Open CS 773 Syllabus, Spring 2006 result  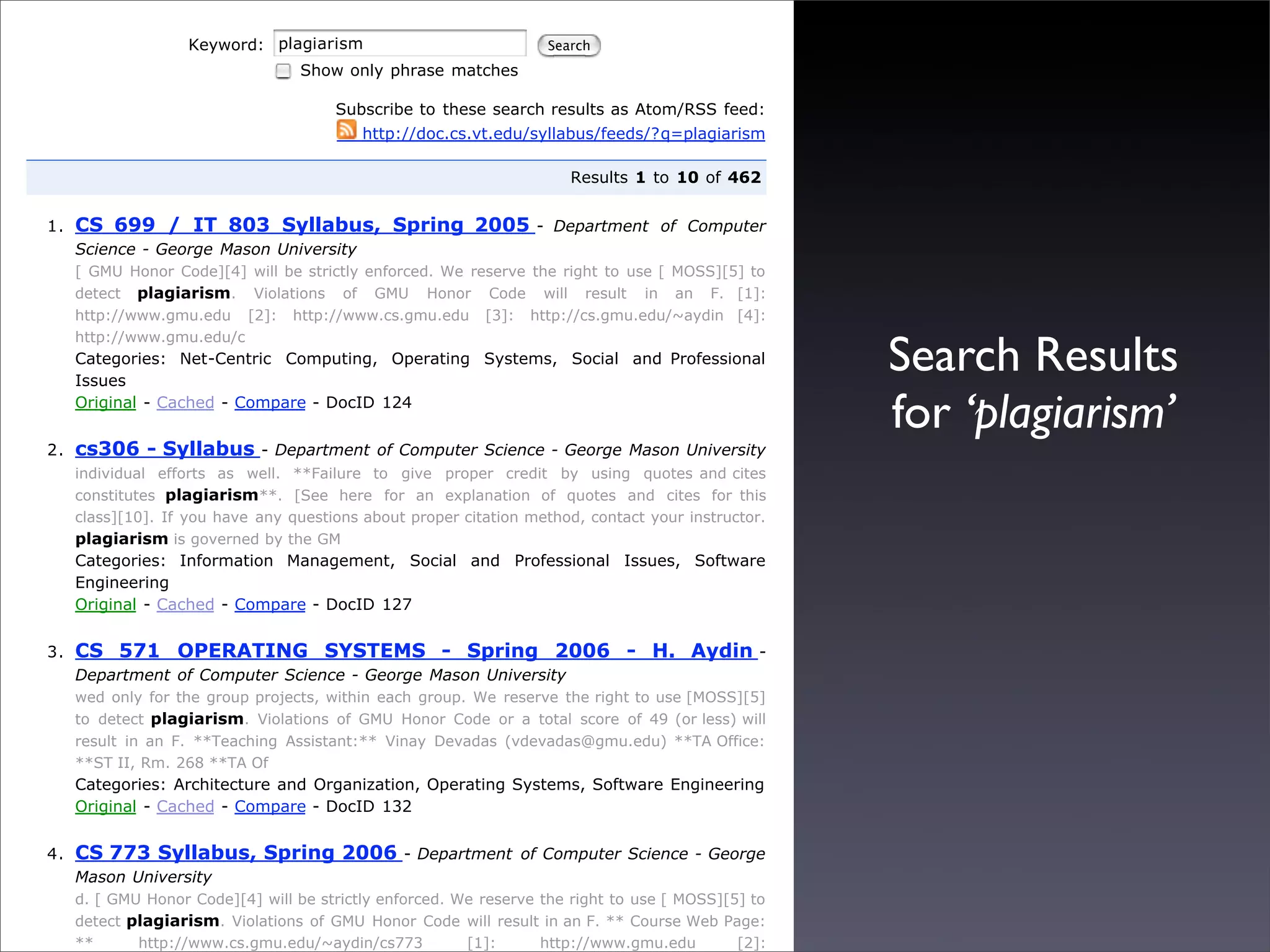pyautogui.click(x=238, y=853)
